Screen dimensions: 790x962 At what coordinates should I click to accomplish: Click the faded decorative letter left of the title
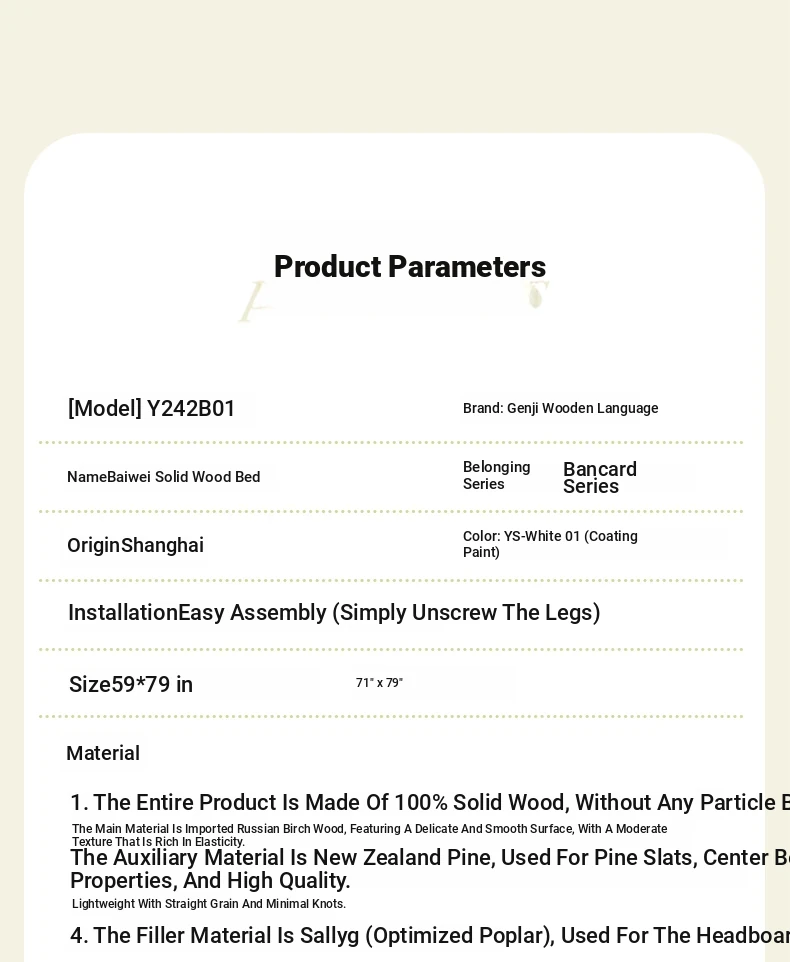coord(253,302)
